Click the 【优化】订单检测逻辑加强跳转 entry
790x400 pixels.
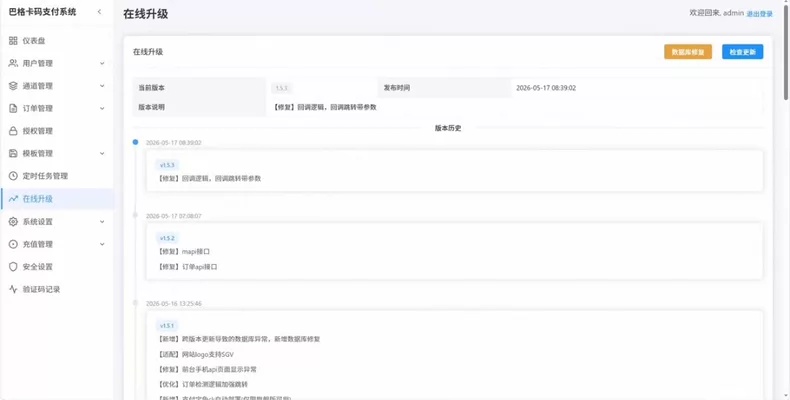(x=203, y=384)
